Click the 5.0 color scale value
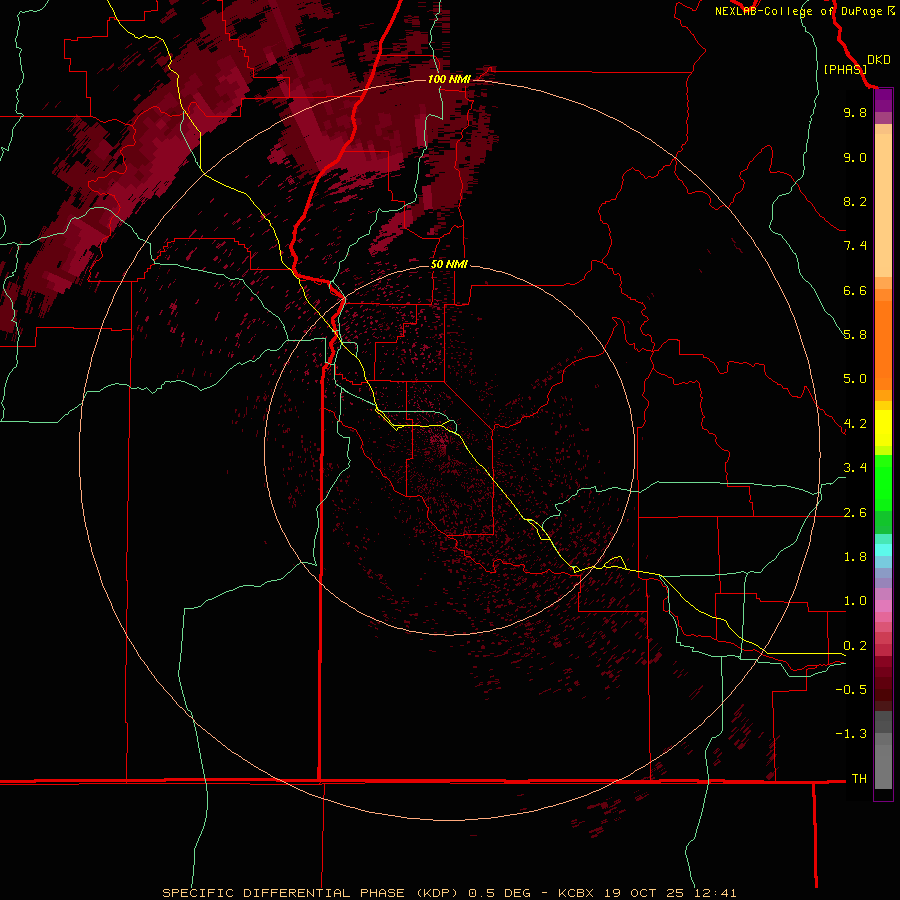900x900 pixels. pyautogui.click(x=855, y=379)
